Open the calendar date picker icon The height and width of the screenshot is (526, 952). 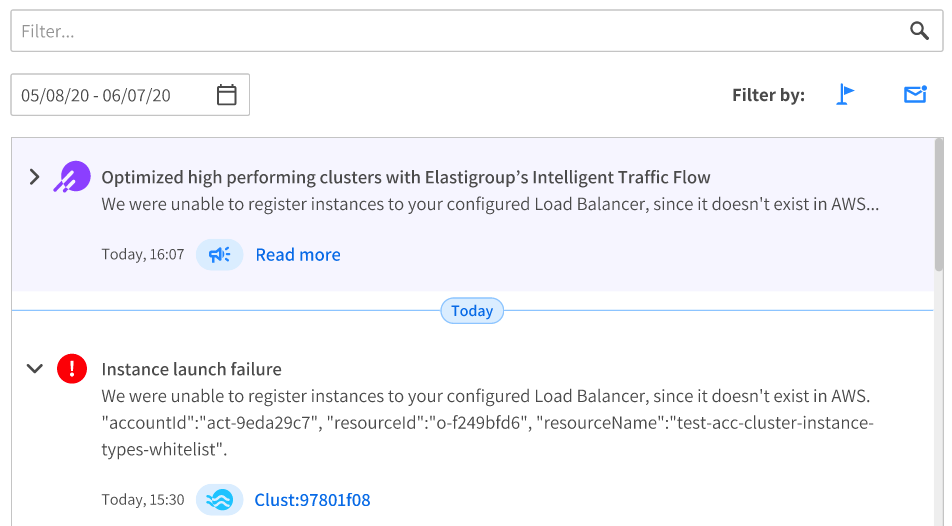point(227,95)
